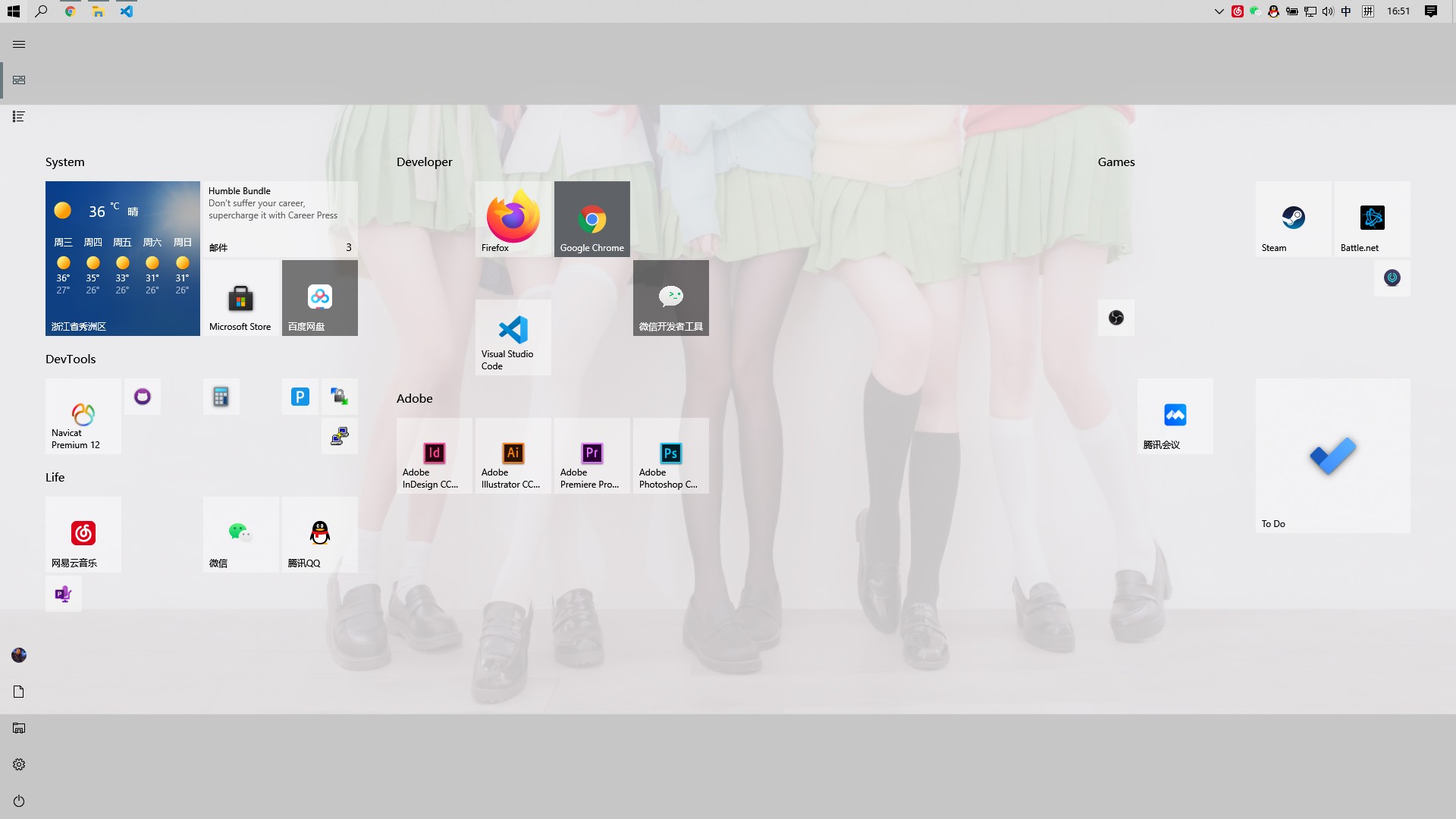Open Battle.net tile
This screenshot has width=1456, height=819.
click(x=1372, y=218)
